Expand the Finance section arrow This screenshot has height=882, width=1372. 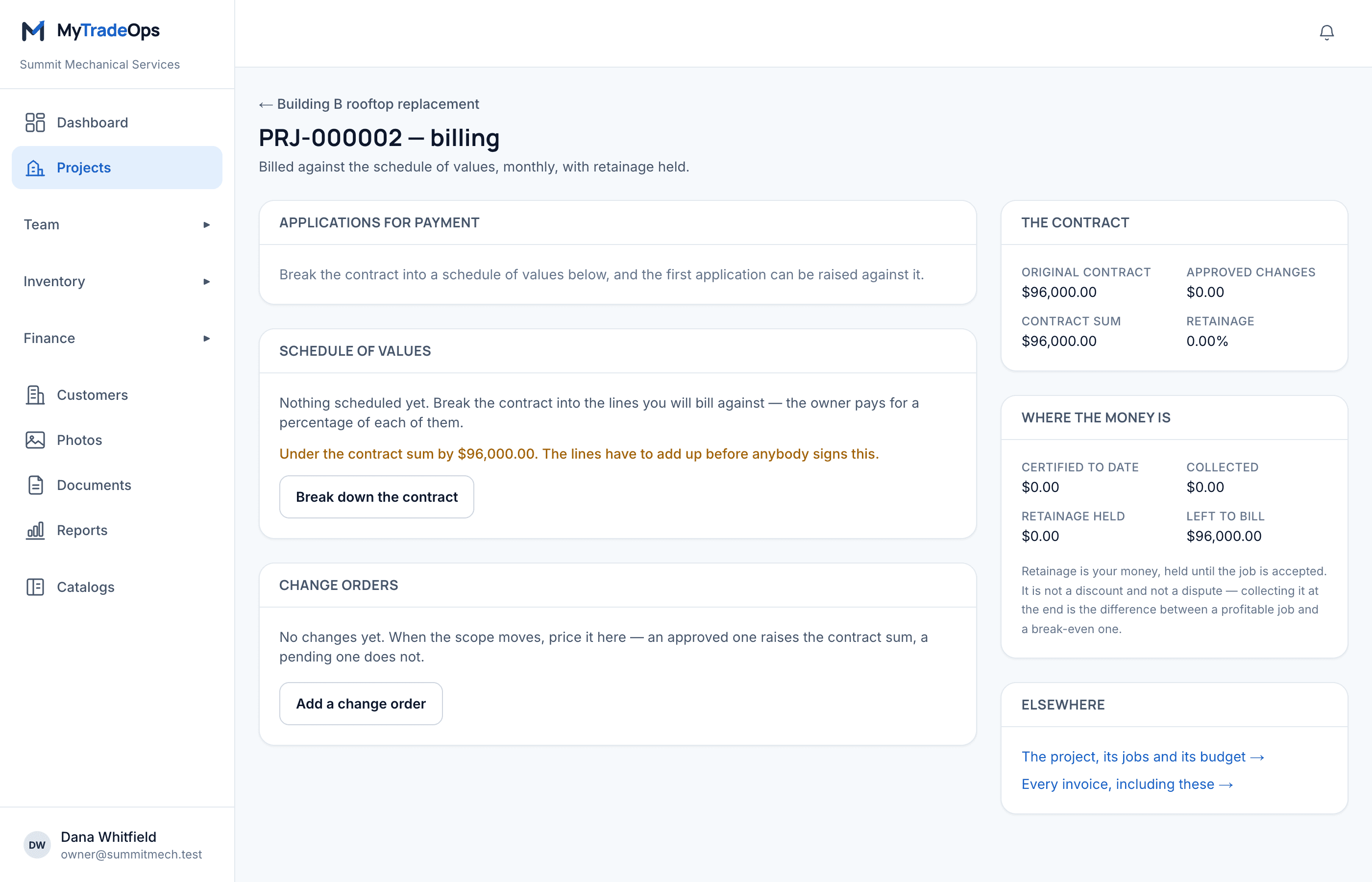[x=206, y=339]
